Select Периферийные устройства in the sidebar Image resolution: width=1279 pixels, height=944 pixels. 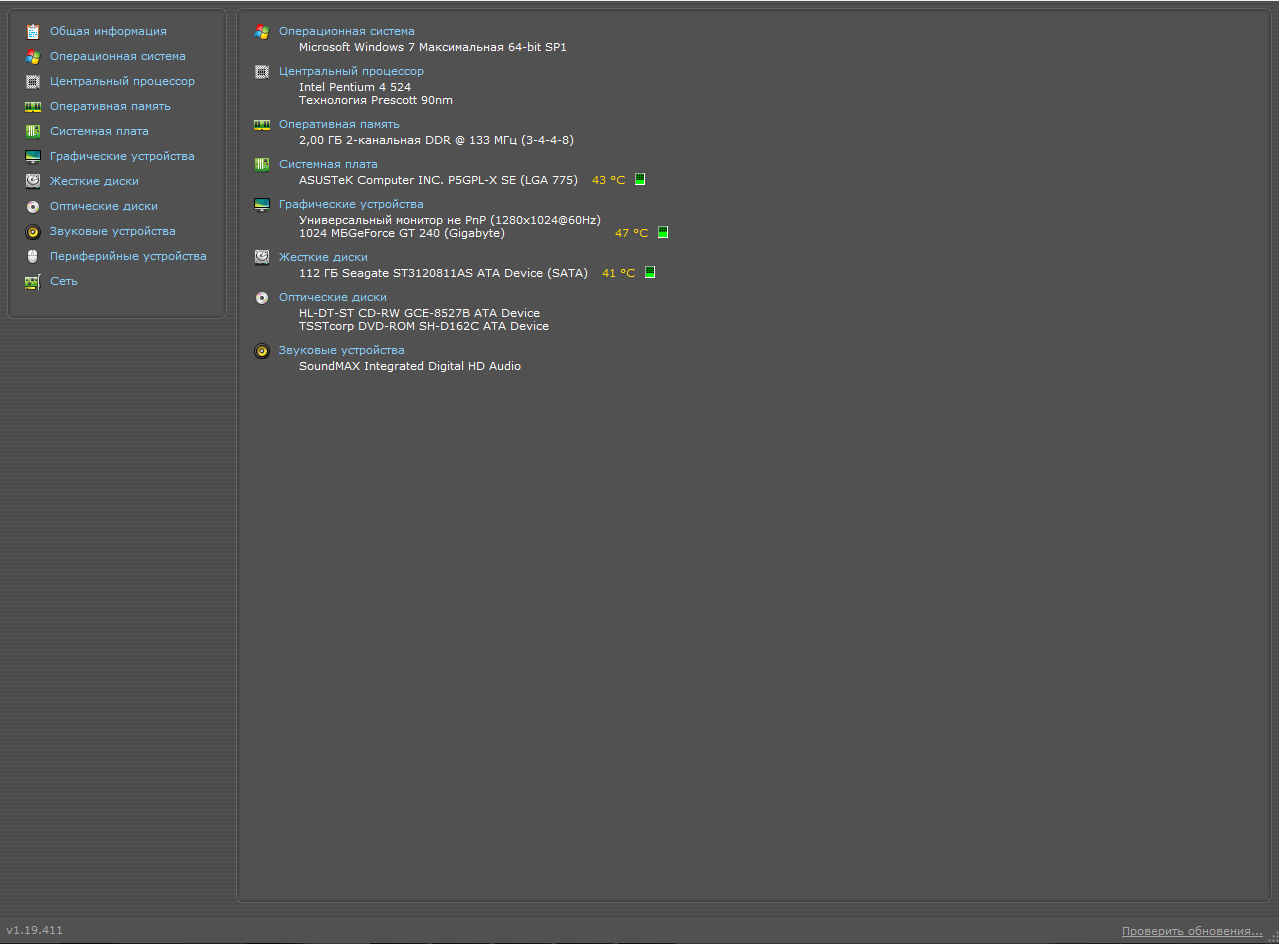tap(128, 256)
